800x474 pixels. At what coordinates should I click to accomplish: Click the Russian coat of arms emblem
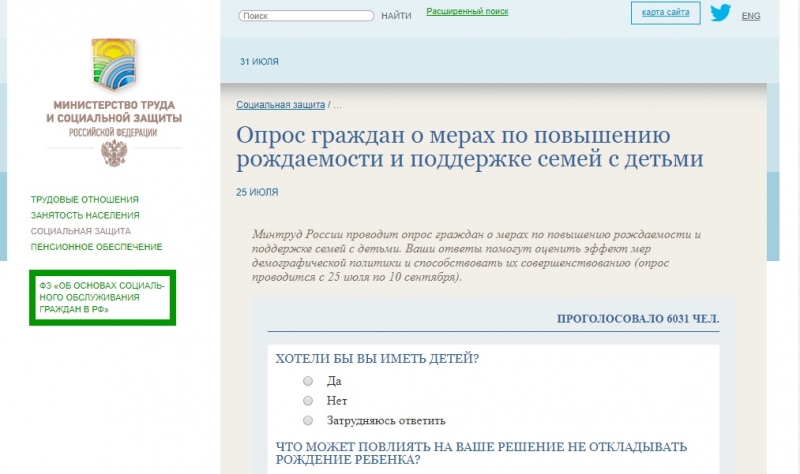114,153
